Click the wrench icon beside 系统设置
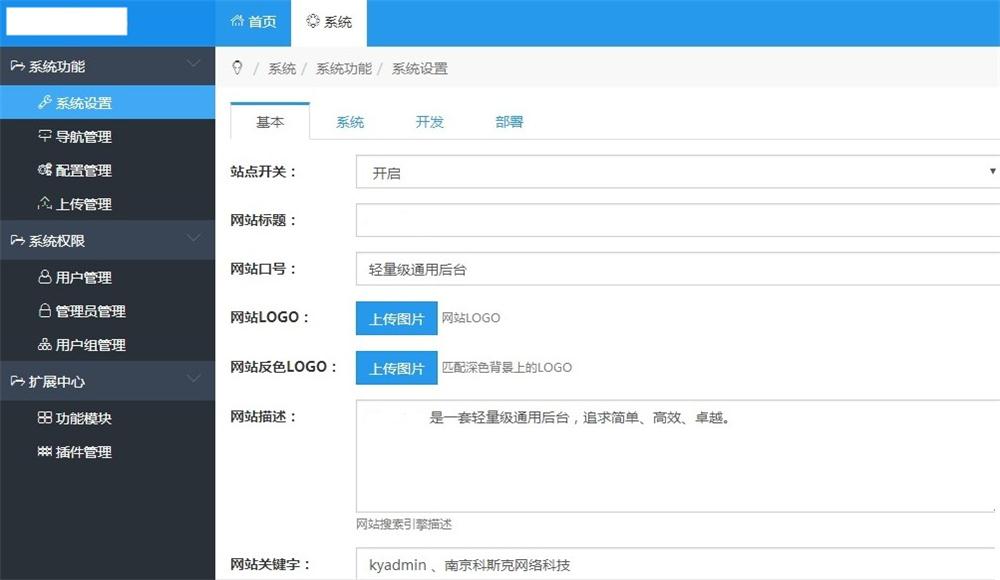Viewport: 1000px width, 580px height. 45,102
